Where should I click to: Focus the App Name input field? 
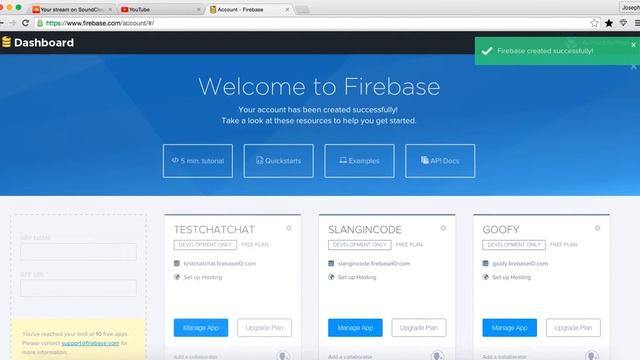[x=78, y=251]
